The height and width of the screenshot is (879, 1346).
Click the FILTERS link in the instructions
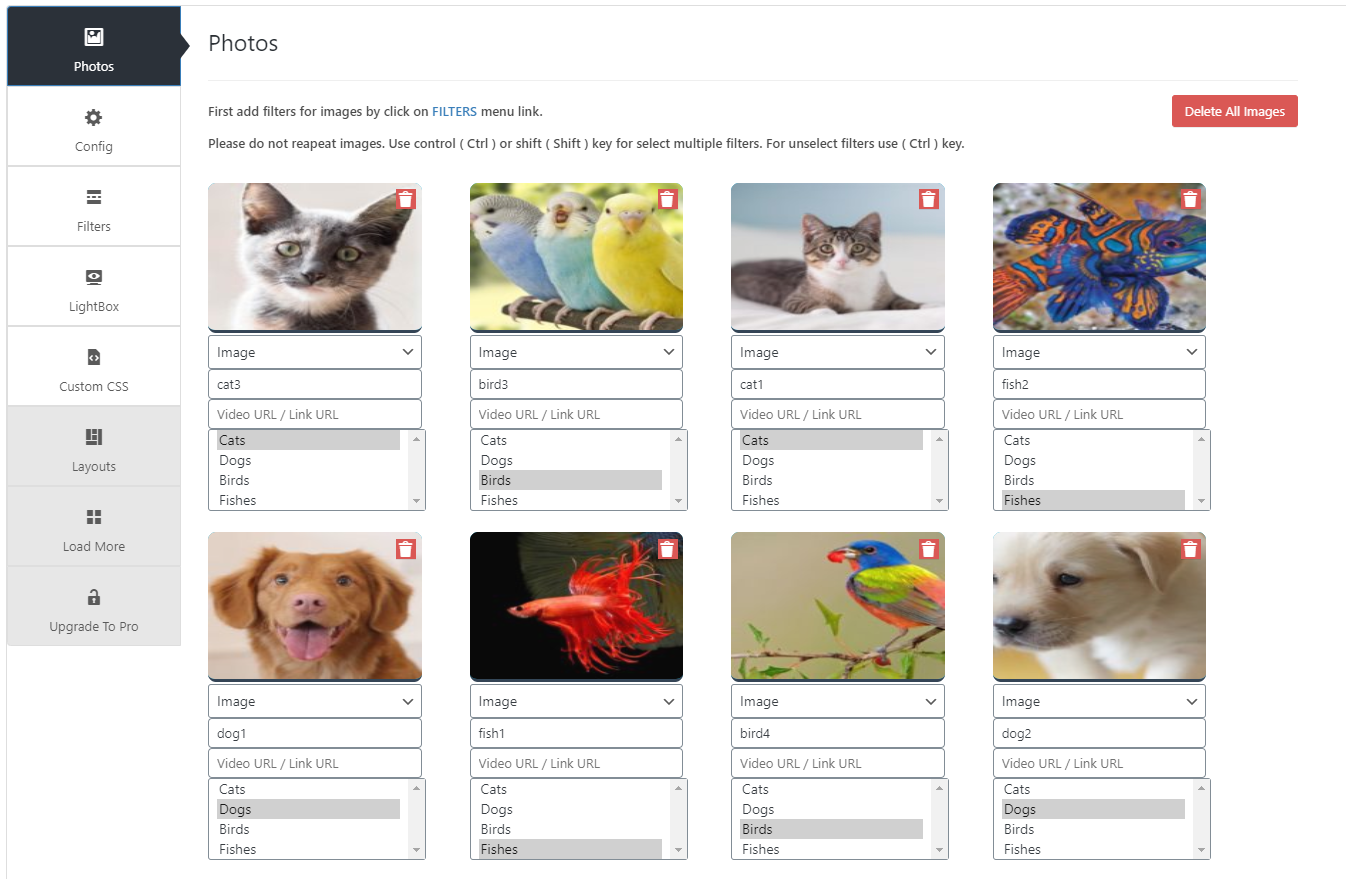point(454,111)
